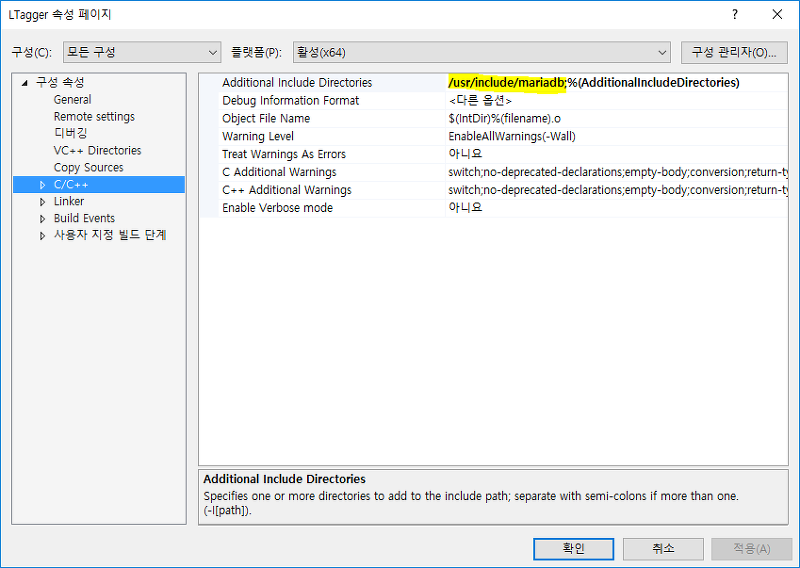The width and height of the screenshot is (800, 568).
Task: Click the 아니요 value for Treat Warnings As Errors
Action: [x=616, y=154]
